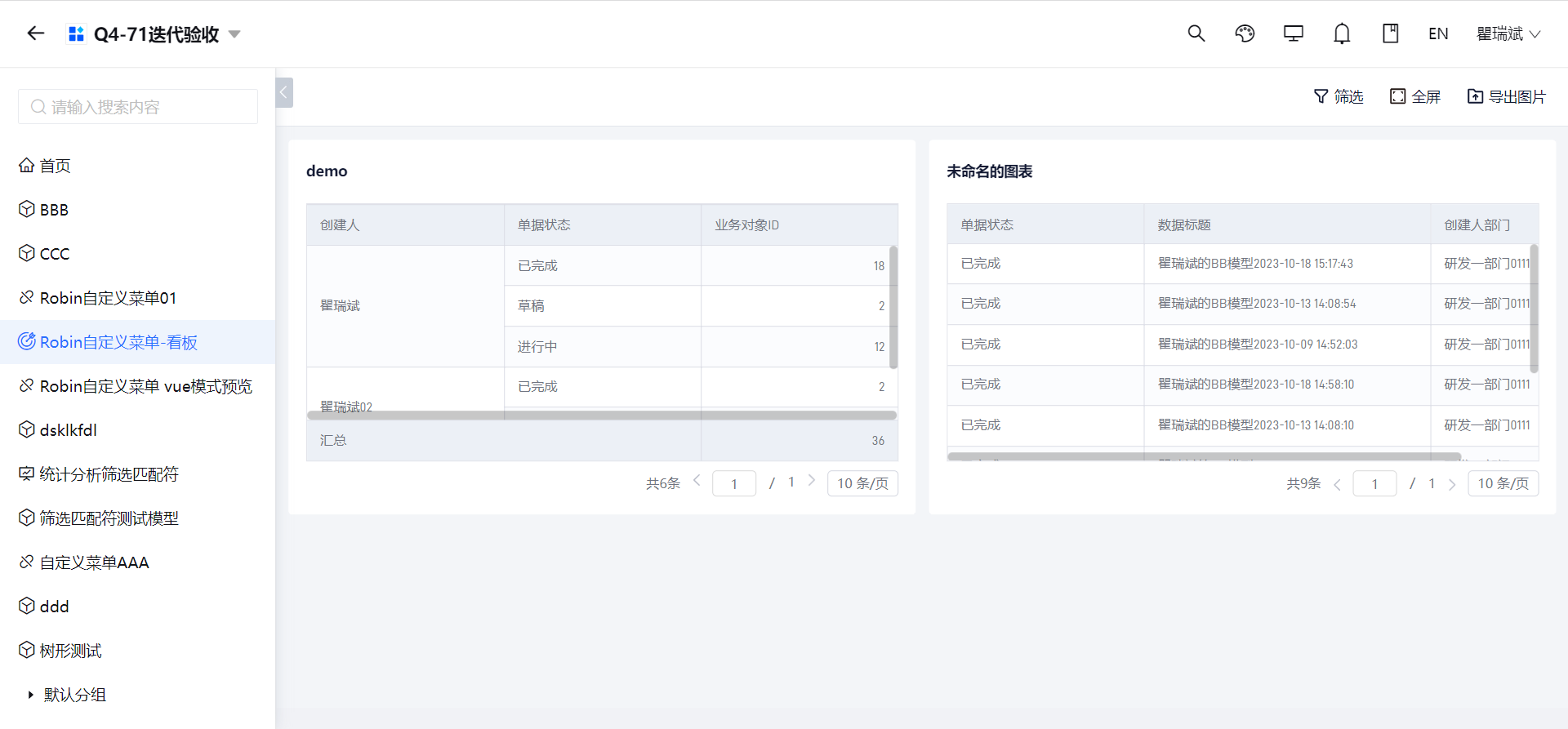Viewport: 1568px width, 729px height.
Task: Open Robin自定义菜单 vue模式预览
Action: coord(137,386)
